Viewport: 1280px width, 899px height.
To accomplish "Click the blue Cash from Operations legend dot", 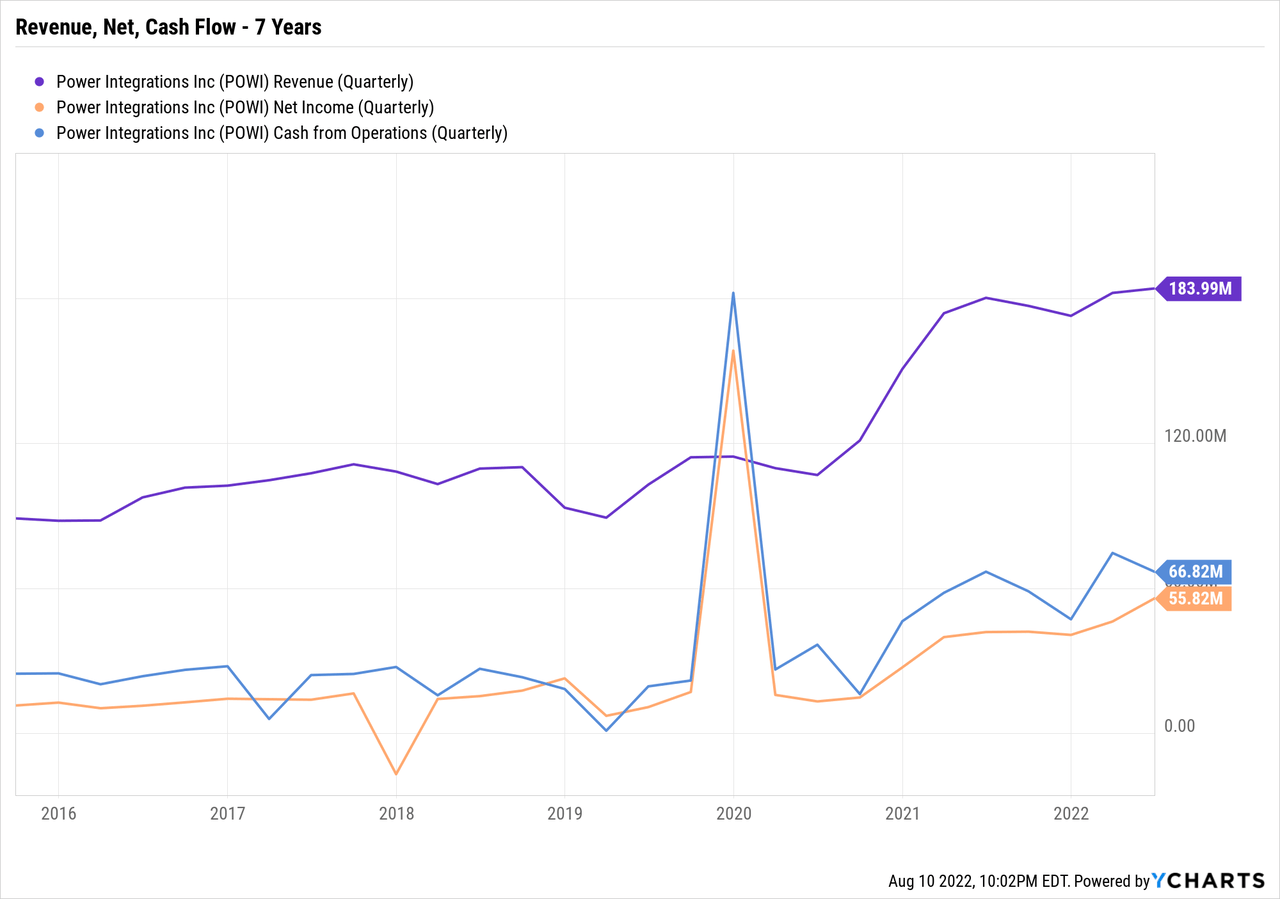I will (39, 133).
